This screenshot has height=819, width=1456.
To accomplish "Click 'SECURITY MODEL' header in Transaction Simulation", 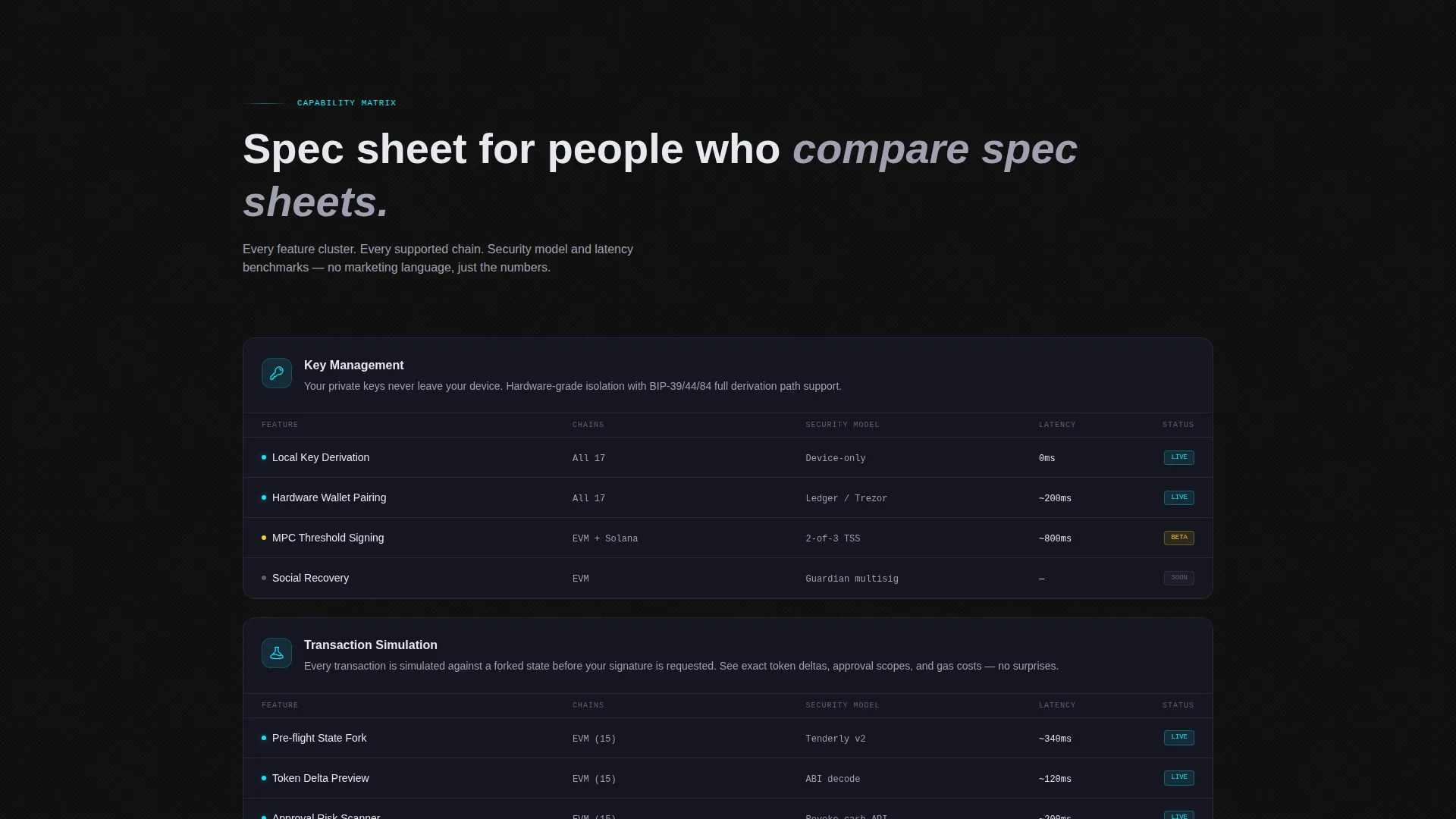I will [x=843, y=705].
